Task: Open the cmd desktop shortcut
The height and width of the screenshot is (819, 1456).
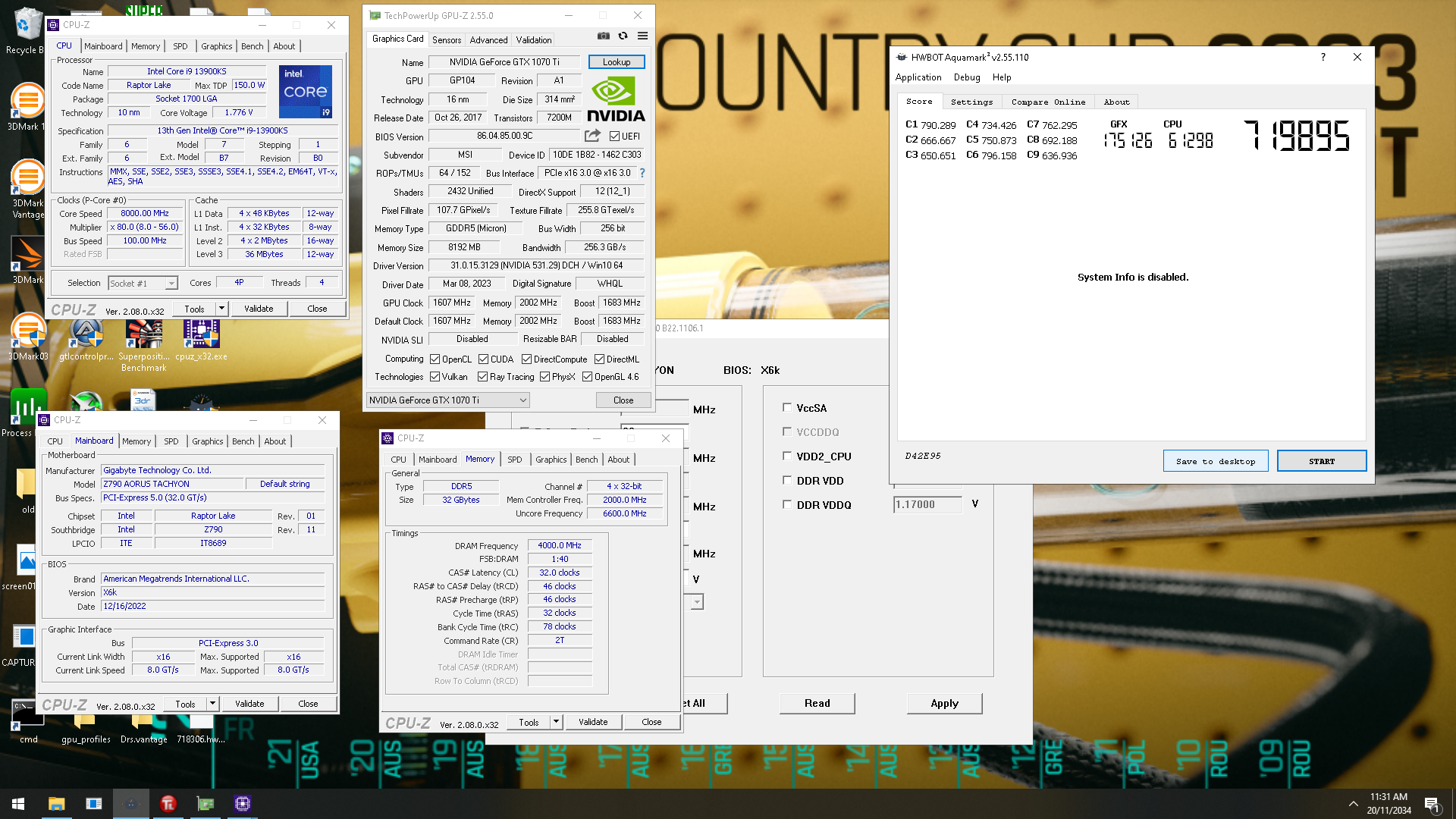Action: pos(28,722)
